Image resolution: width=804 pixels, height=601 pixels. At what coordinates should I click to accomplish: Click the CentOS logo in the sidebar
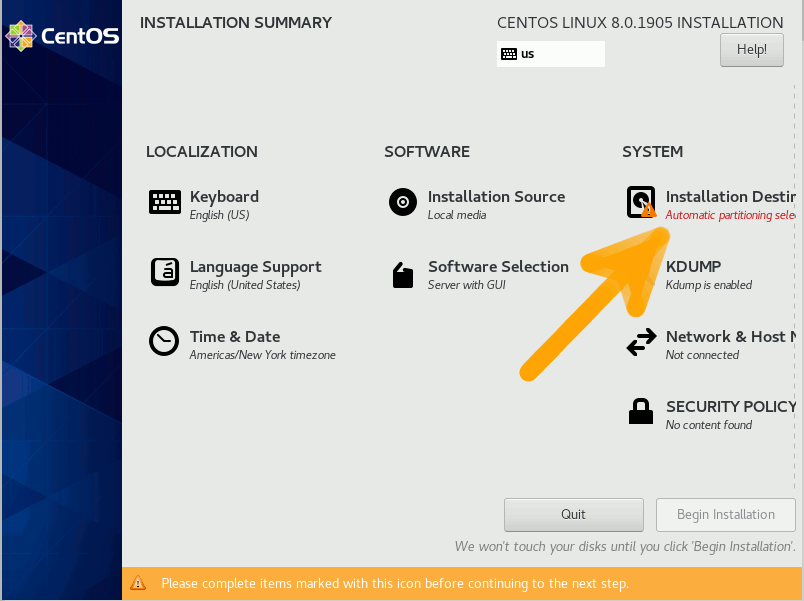(62, 36)
